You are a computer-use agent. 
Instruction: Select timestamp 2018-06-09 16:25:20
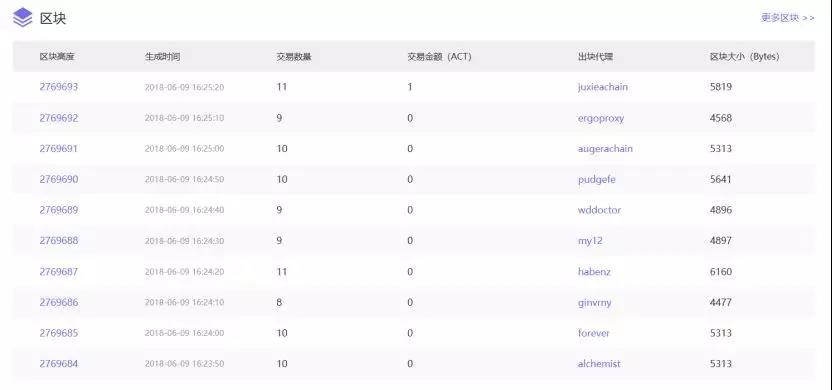[184, 87]
